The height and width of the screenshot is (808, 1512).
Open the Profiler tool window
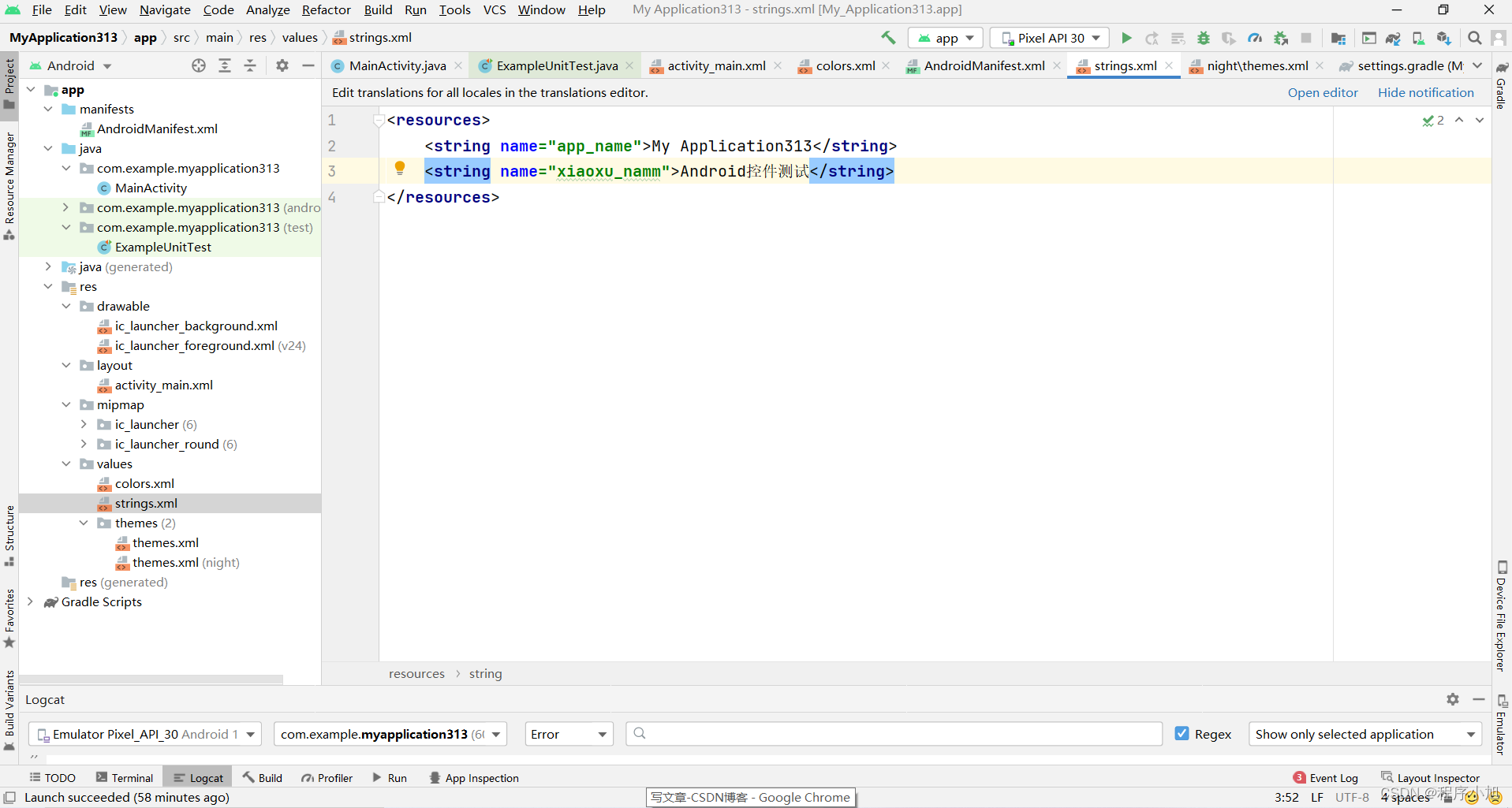[327, 777]
